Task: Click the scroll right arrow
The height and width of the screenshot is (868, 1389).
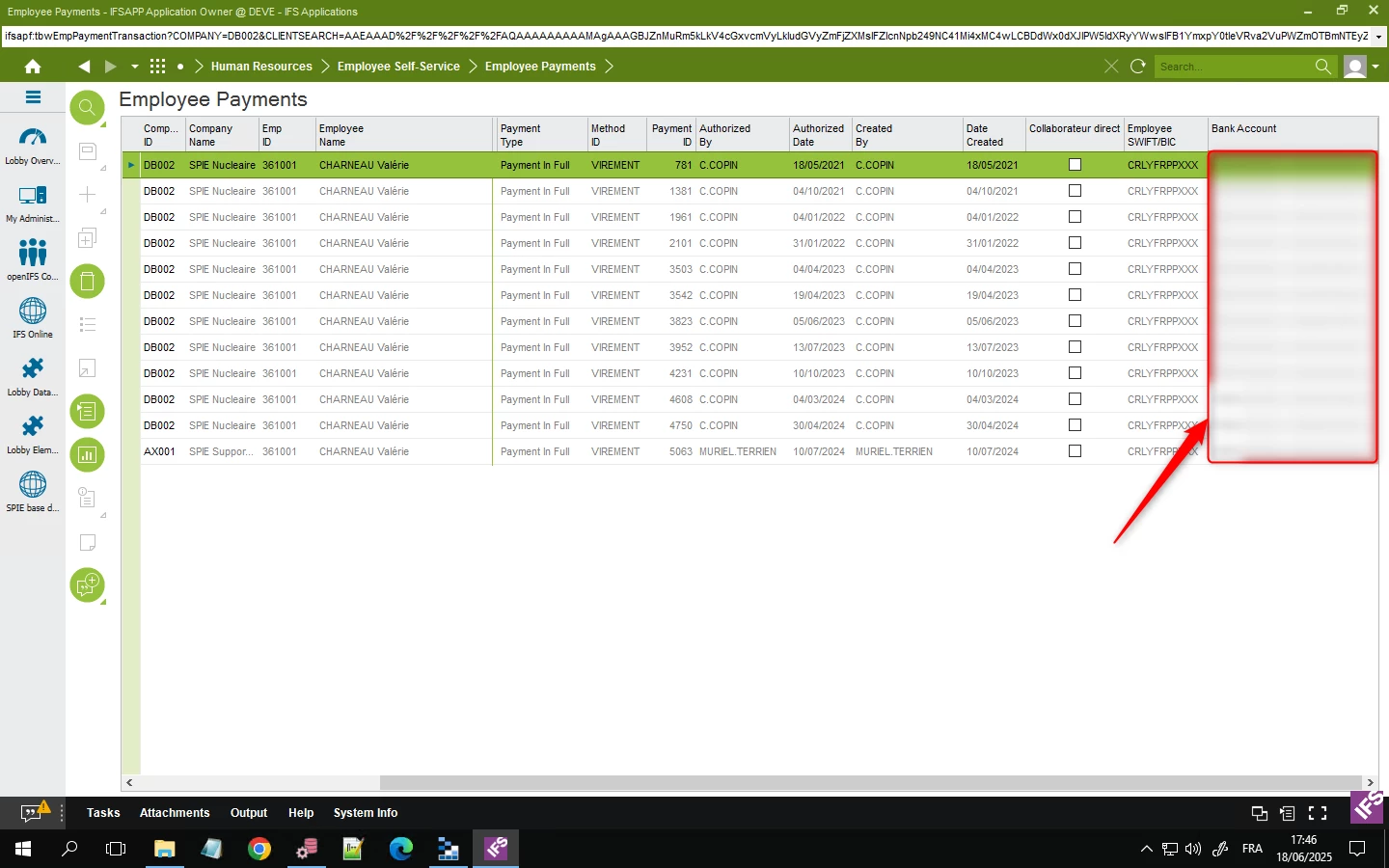Action: (1370, 782)
